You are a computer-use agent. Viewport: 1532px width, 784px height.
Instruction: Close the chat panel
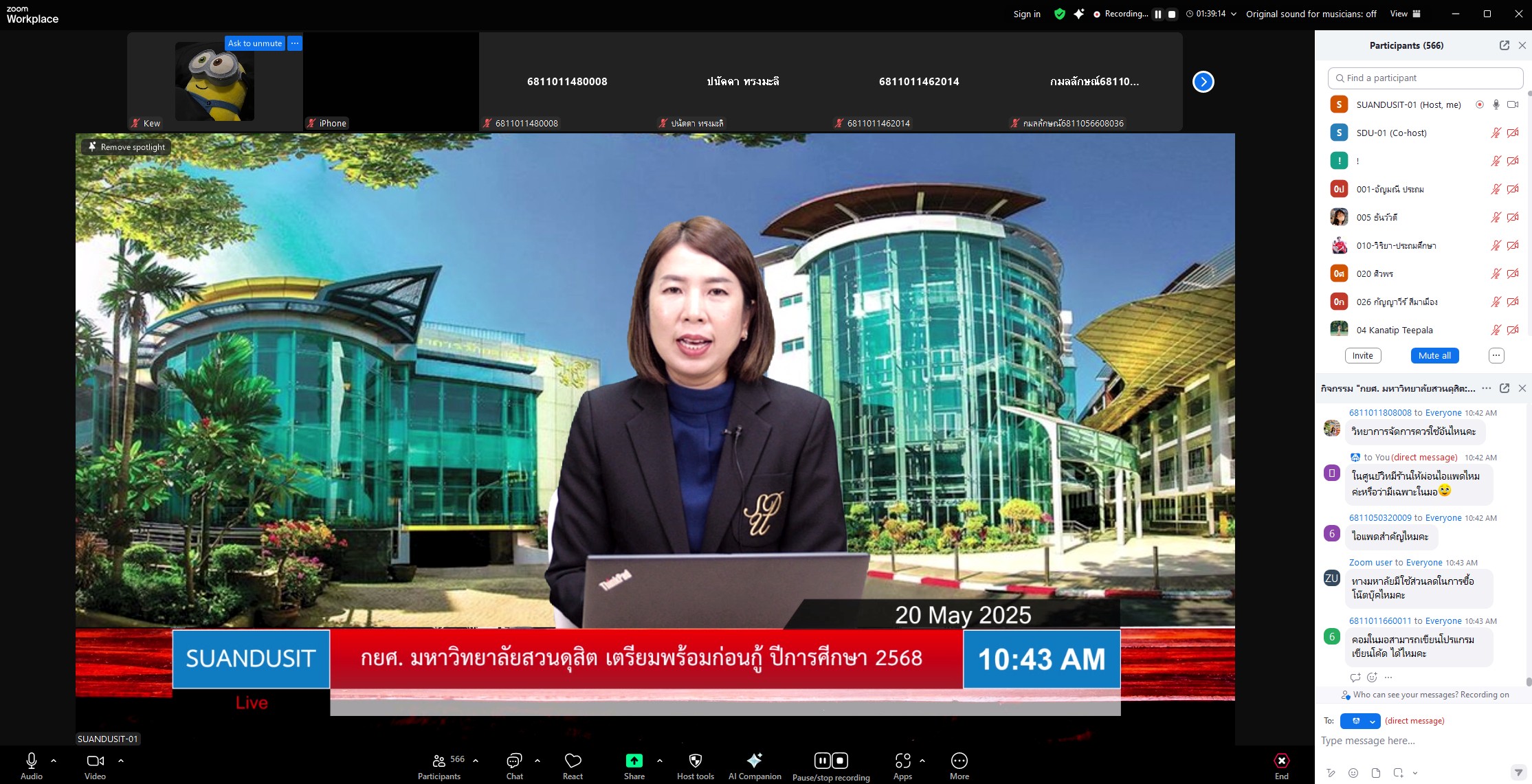point(1522,388)
